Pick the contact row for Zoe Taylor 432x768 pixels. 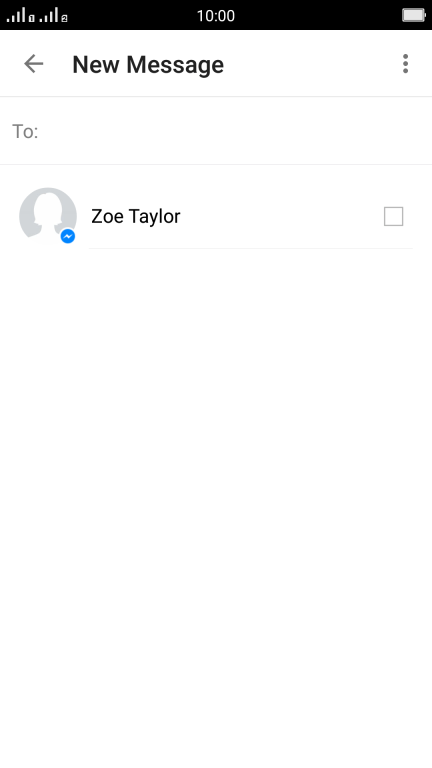[x=216, y=216]
